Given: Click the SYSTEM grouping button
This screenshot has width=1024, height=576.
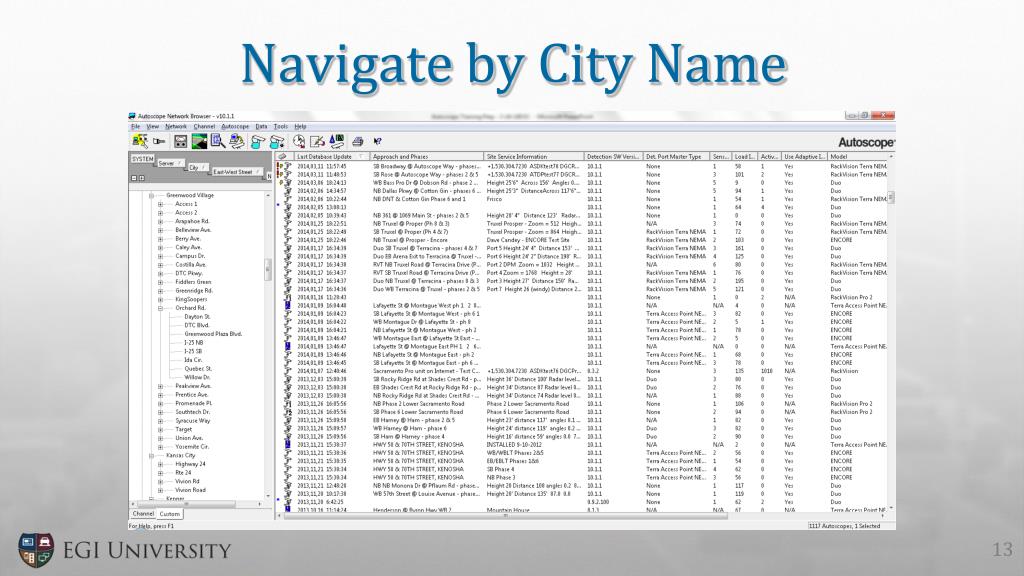Looking at the screenshot, I should 142,159.
